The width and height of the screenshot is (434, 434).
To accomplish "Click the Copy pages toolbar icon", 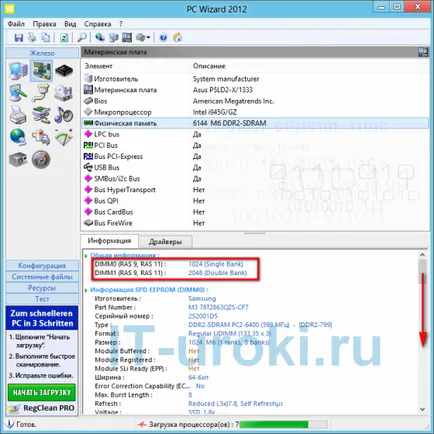I will 46,37.
